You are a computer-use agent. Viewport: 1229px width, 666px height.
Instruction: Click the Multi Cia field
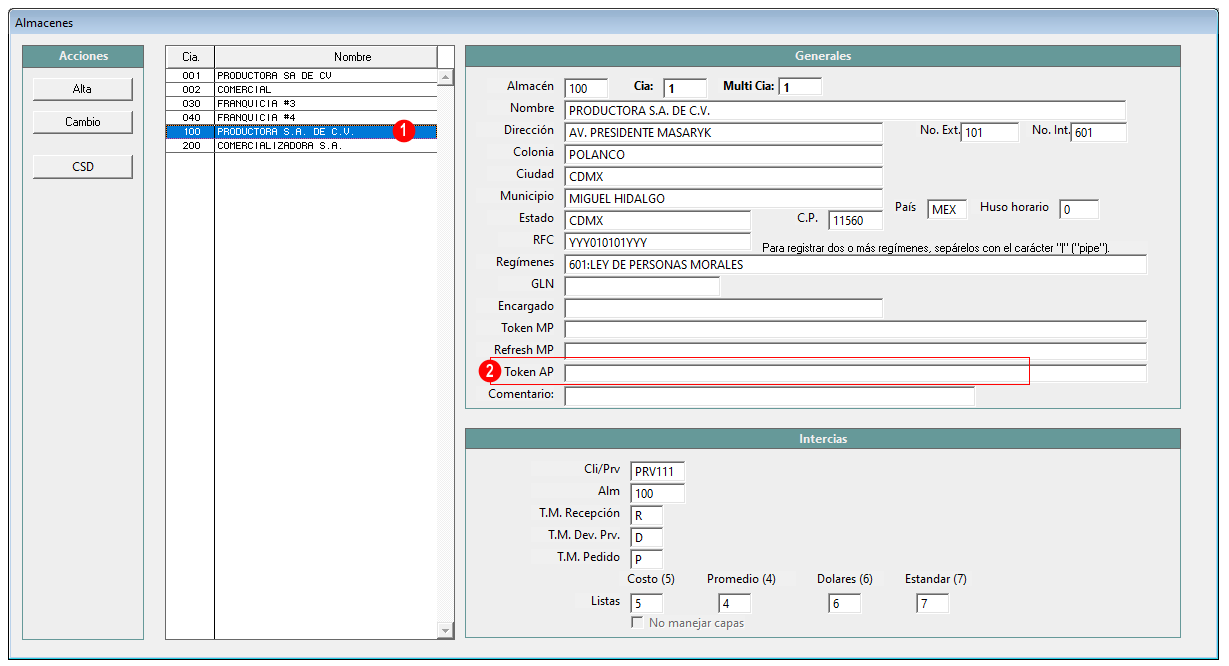(800, 88)
